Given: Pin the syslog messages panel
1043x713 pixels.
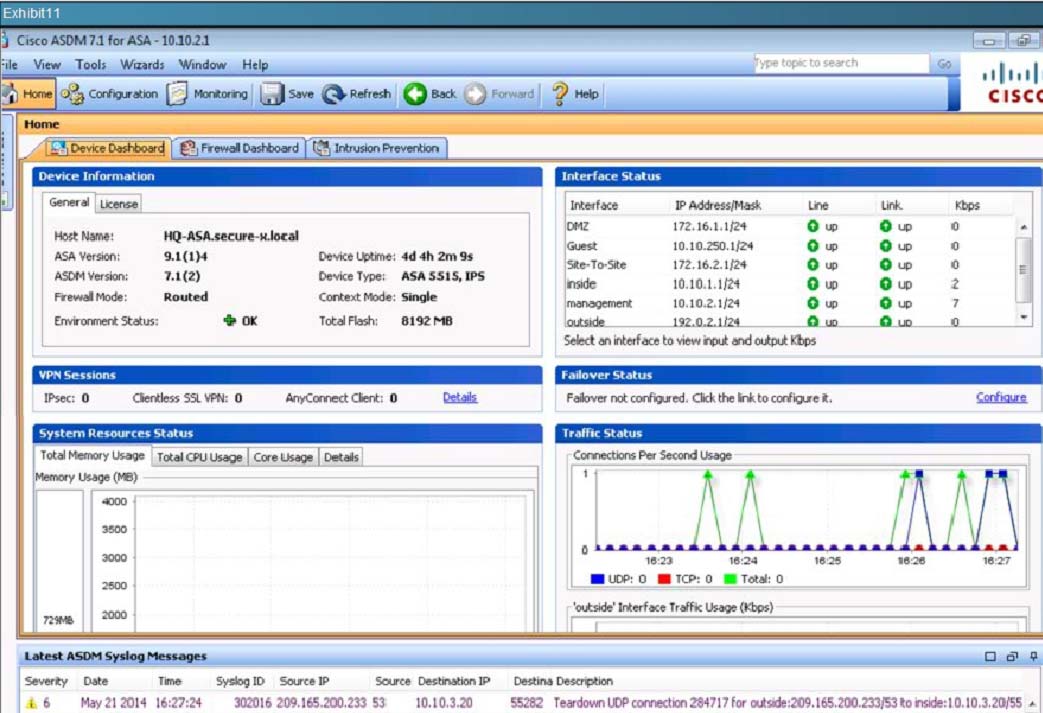Looking at the screenshot, I should point(1033,656).
